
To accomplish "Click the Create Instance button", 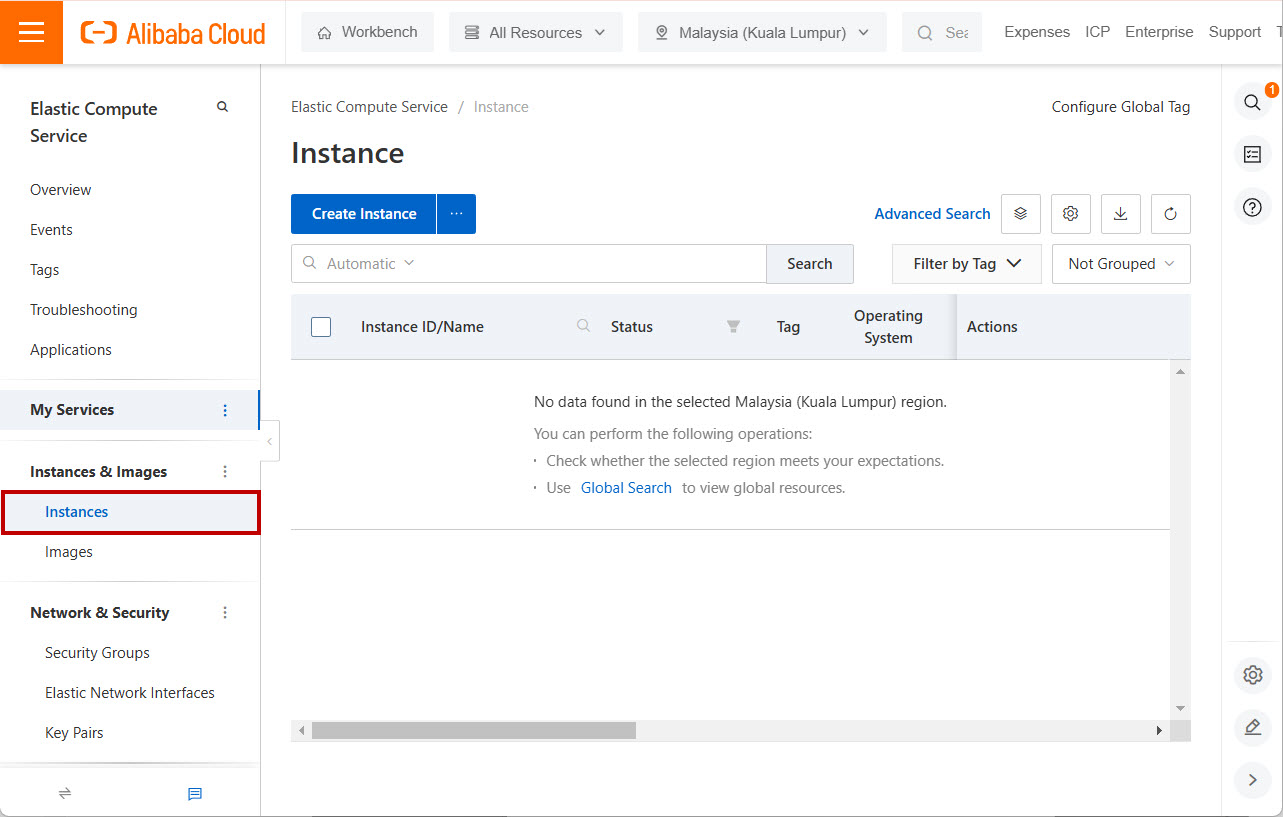I will tap(364, 214).
